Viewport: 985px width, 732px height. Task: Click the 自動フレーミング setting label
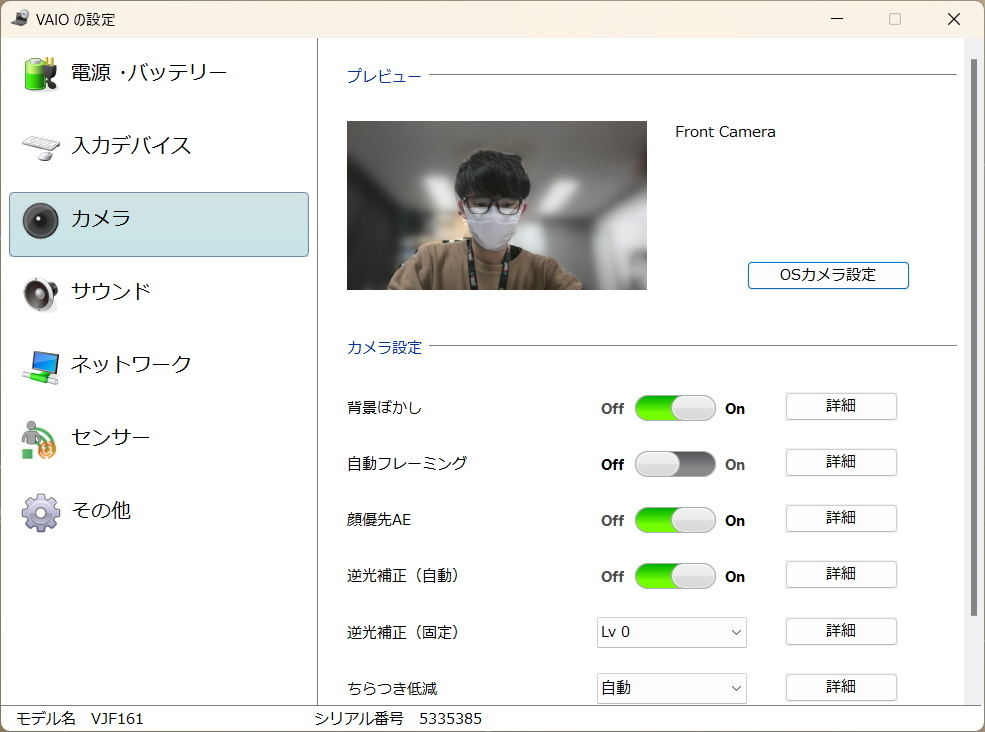407,464
